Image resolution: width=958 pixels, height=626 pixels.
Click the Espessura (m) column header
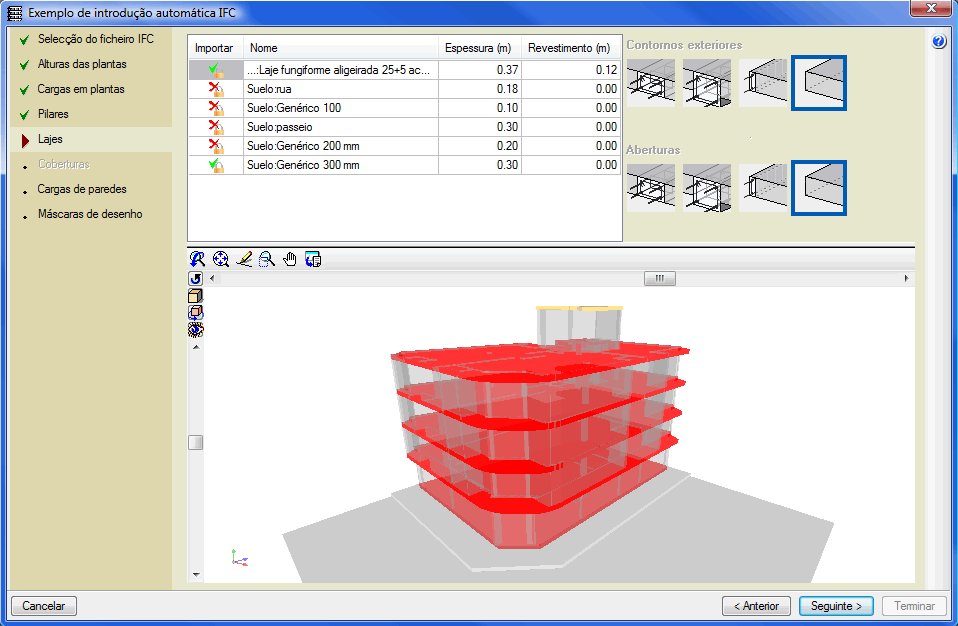pos(480,48)
